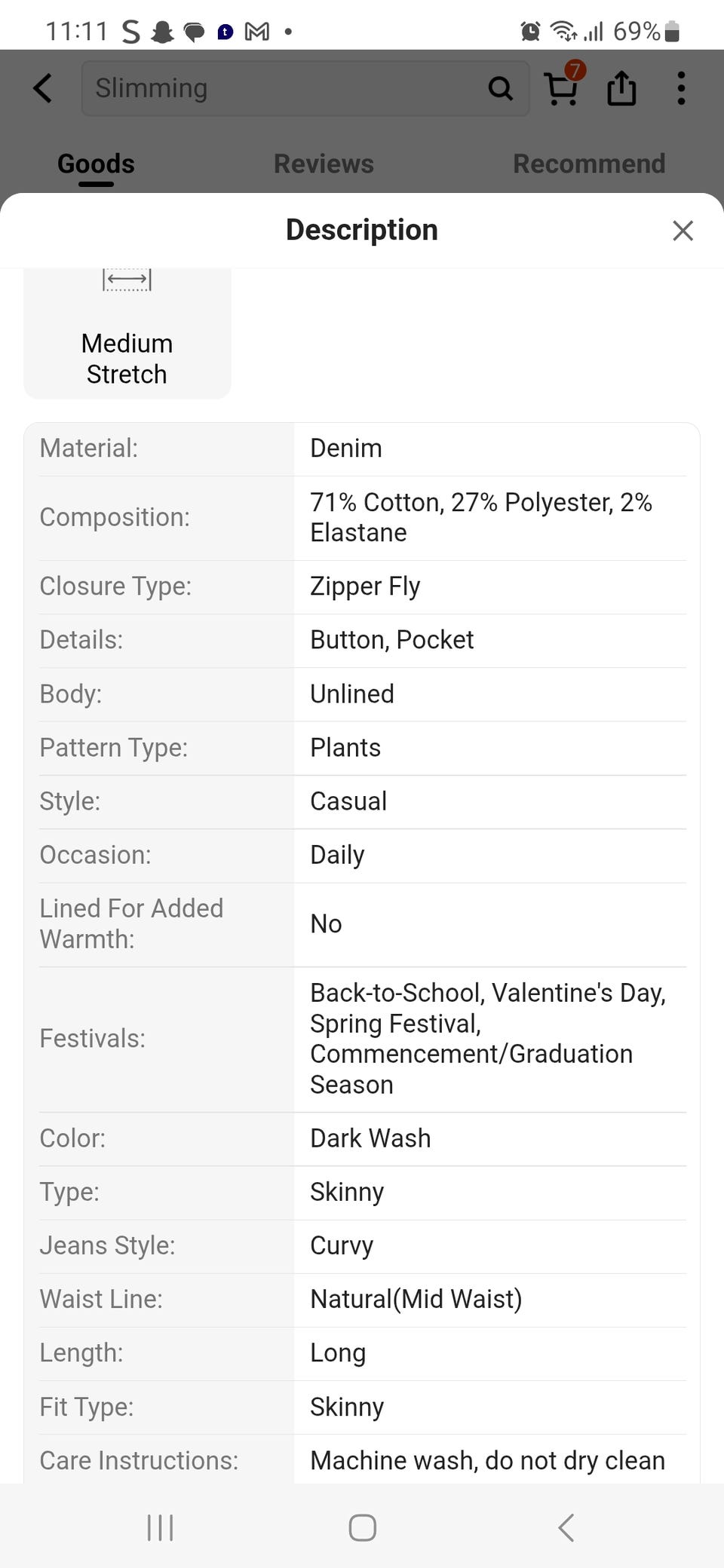Tap the Android recent apps button

tap(160, 1527)
